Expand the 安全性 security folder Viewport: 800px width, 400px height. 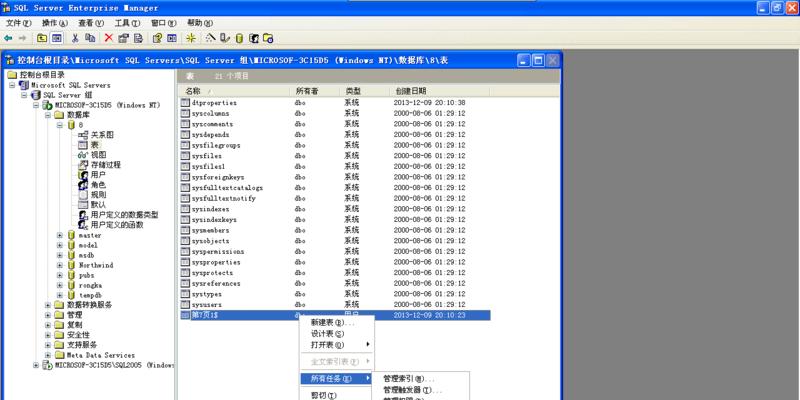(47, 335)
